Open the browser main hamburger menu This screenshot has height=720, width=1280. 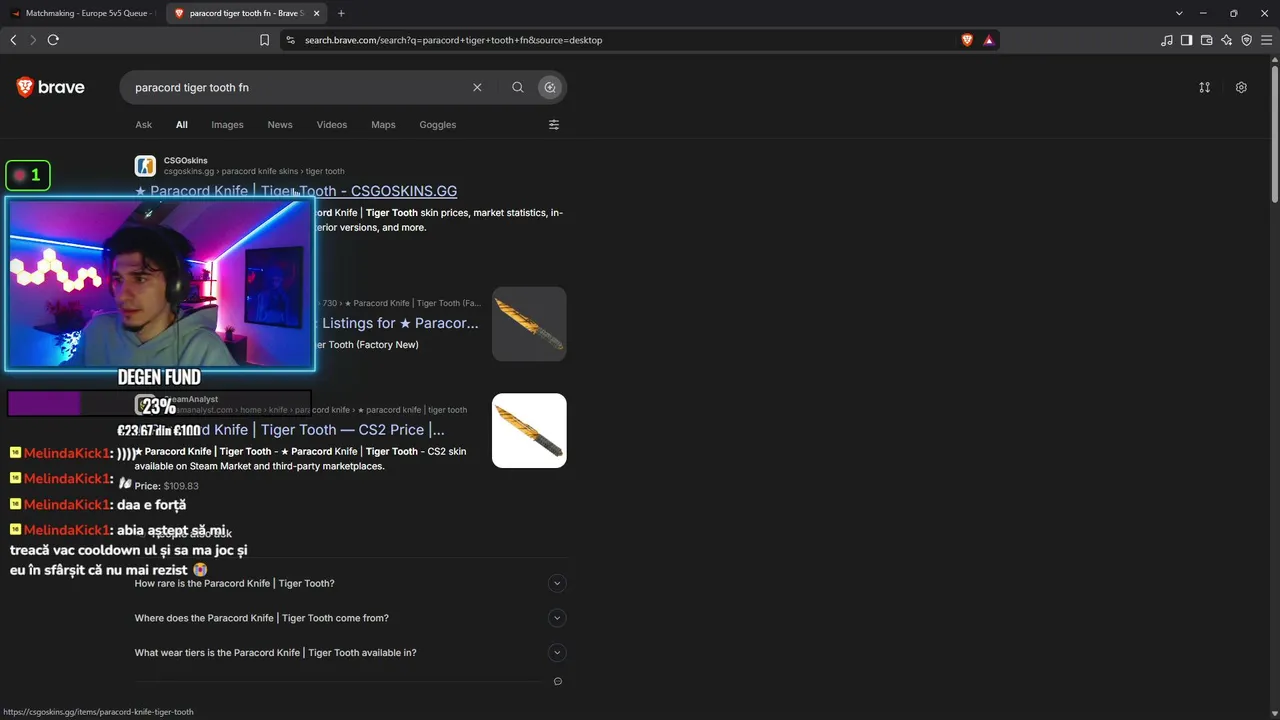1266,40
